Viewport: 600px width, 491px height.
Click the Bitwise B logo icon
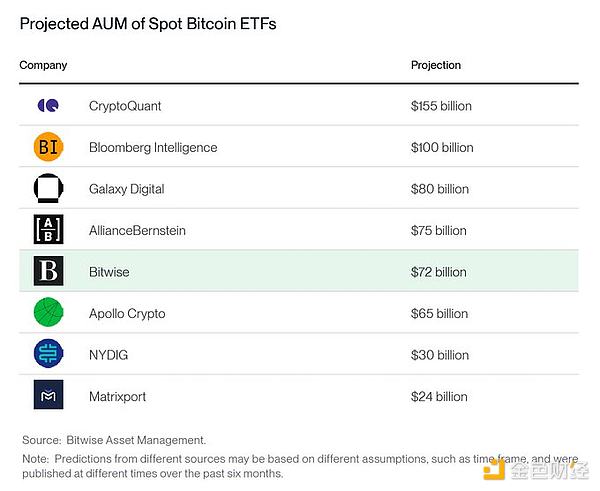[x=47, y=272]
